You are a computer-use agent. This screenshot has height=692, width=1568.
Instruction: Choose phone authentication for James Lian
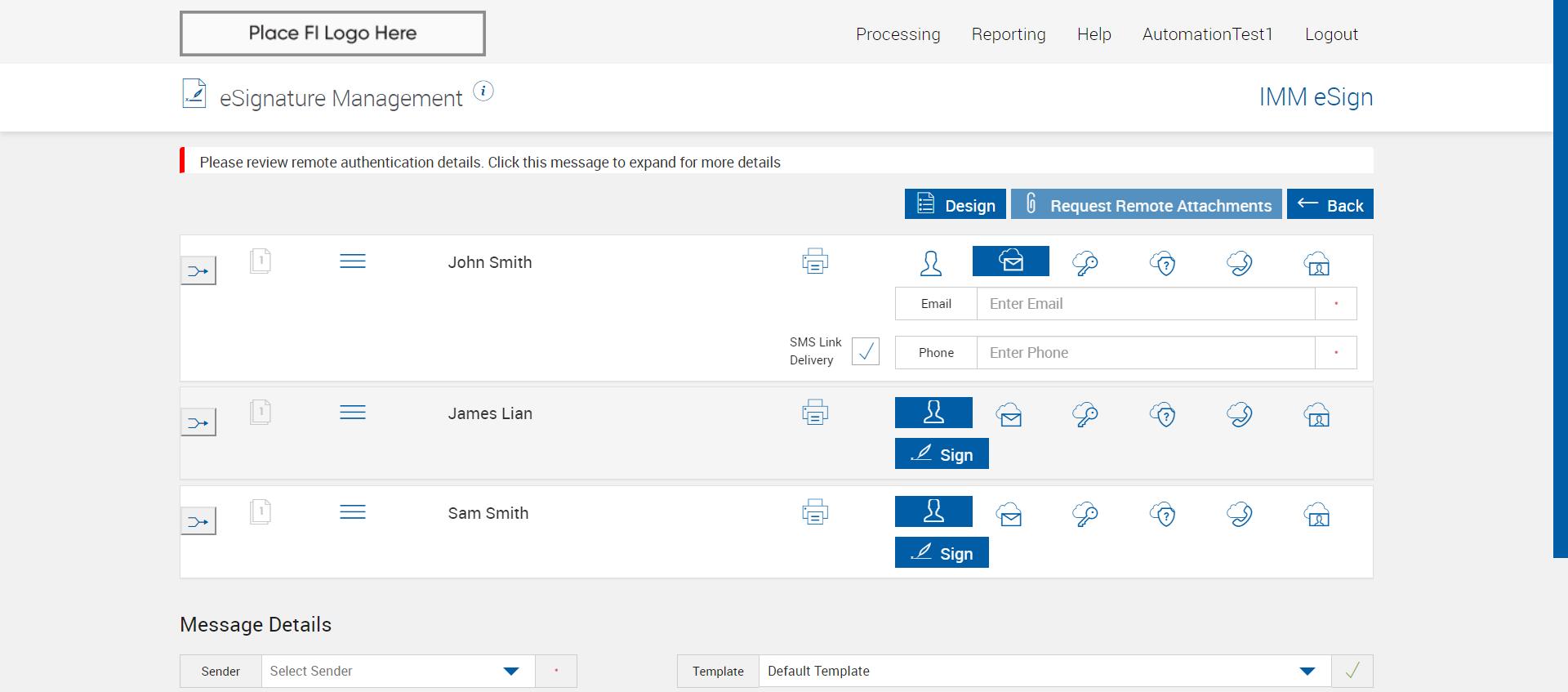[x=1240, y=415]
